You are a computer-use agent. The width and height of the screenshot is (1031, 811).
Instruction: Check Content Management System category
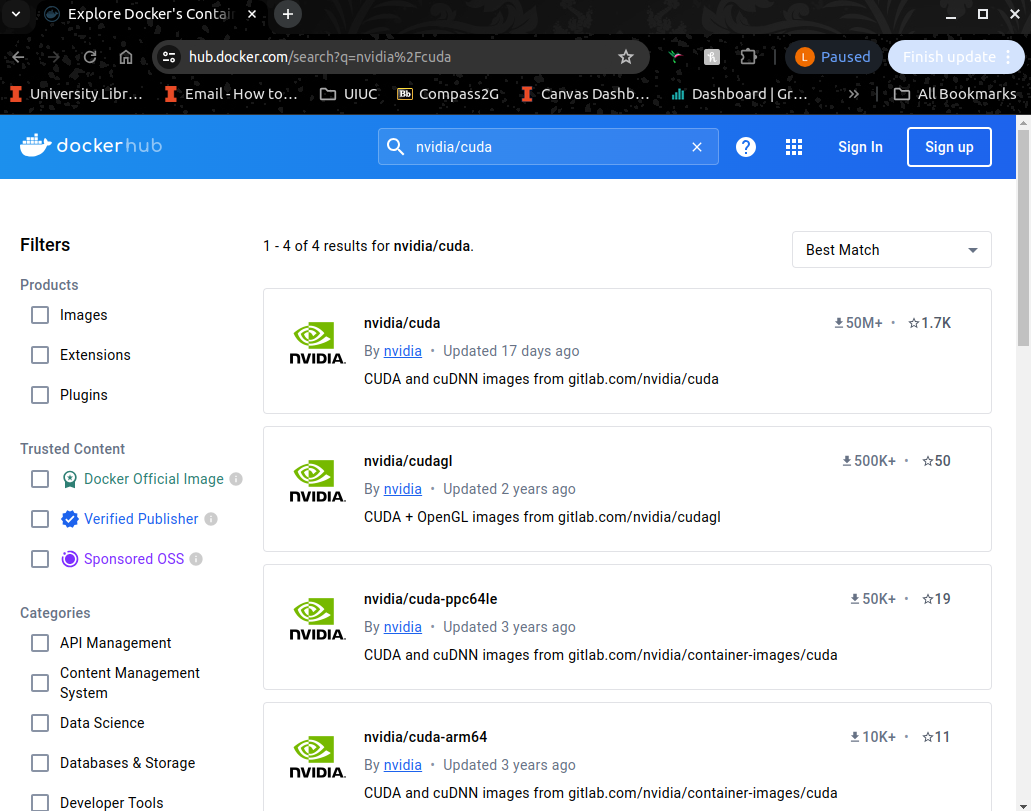[40, 683]
